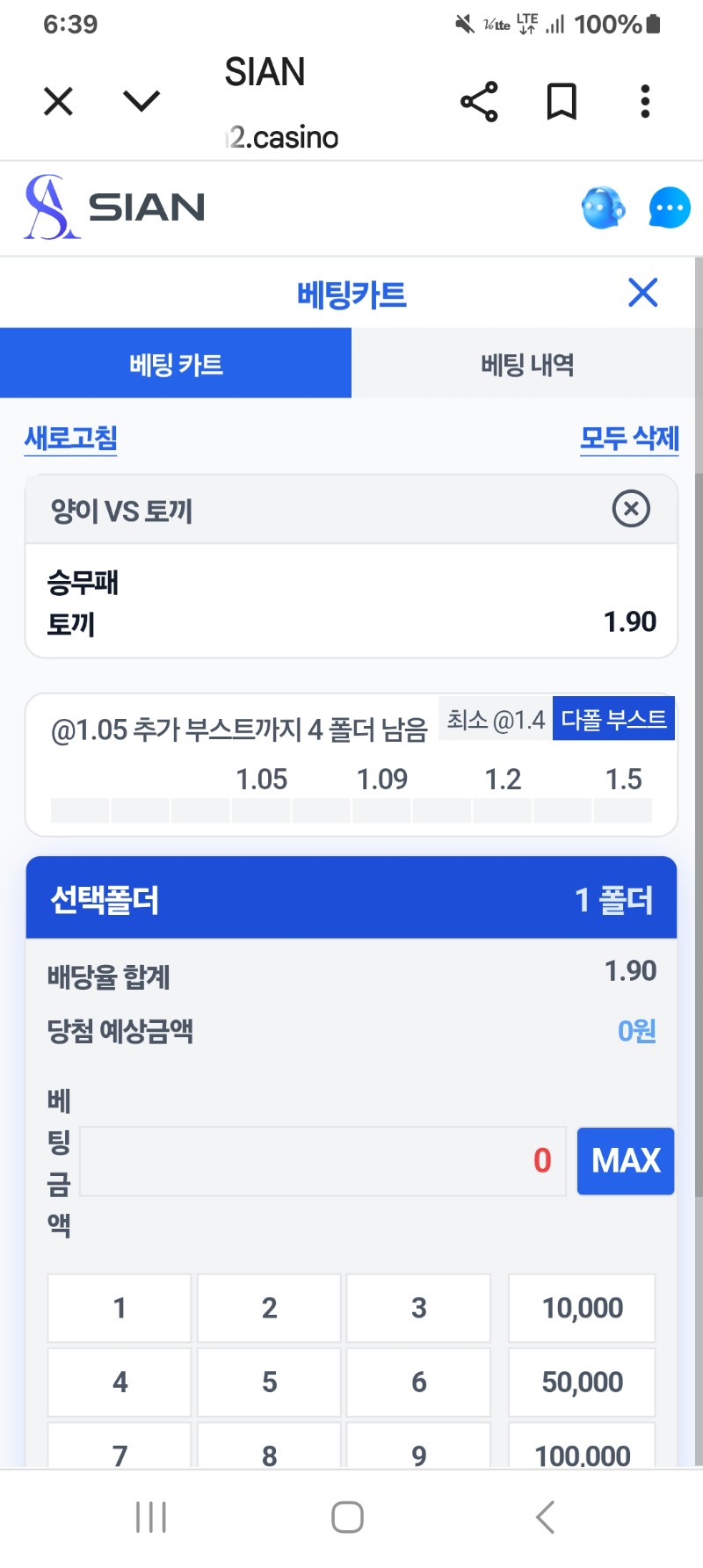Open the chat bubble icon
The height and width of the screenshot is (1568, 703).
coord(669,208)
